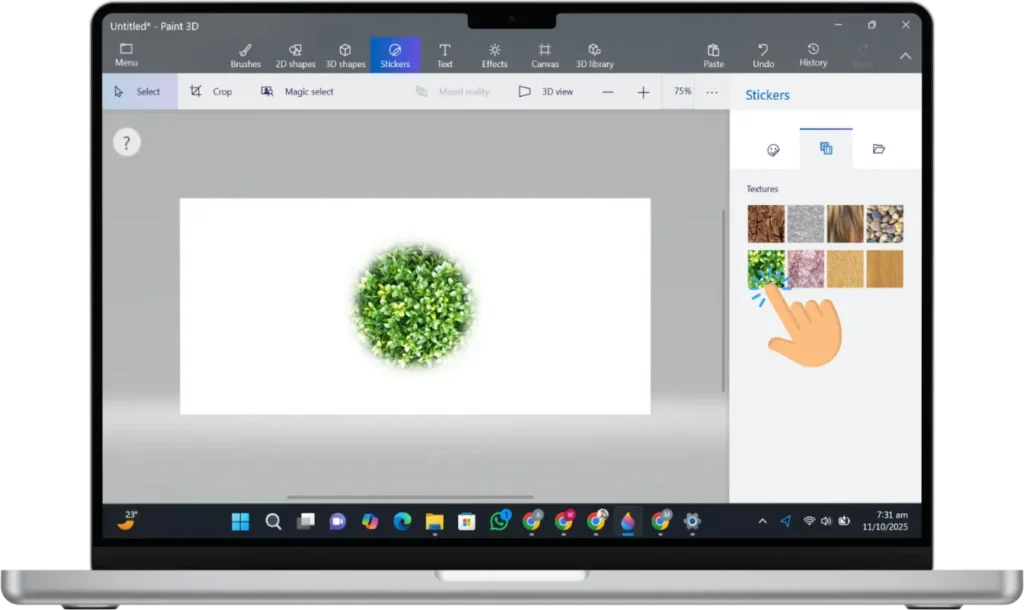Increase zoom with the plus control

[643, 91]
